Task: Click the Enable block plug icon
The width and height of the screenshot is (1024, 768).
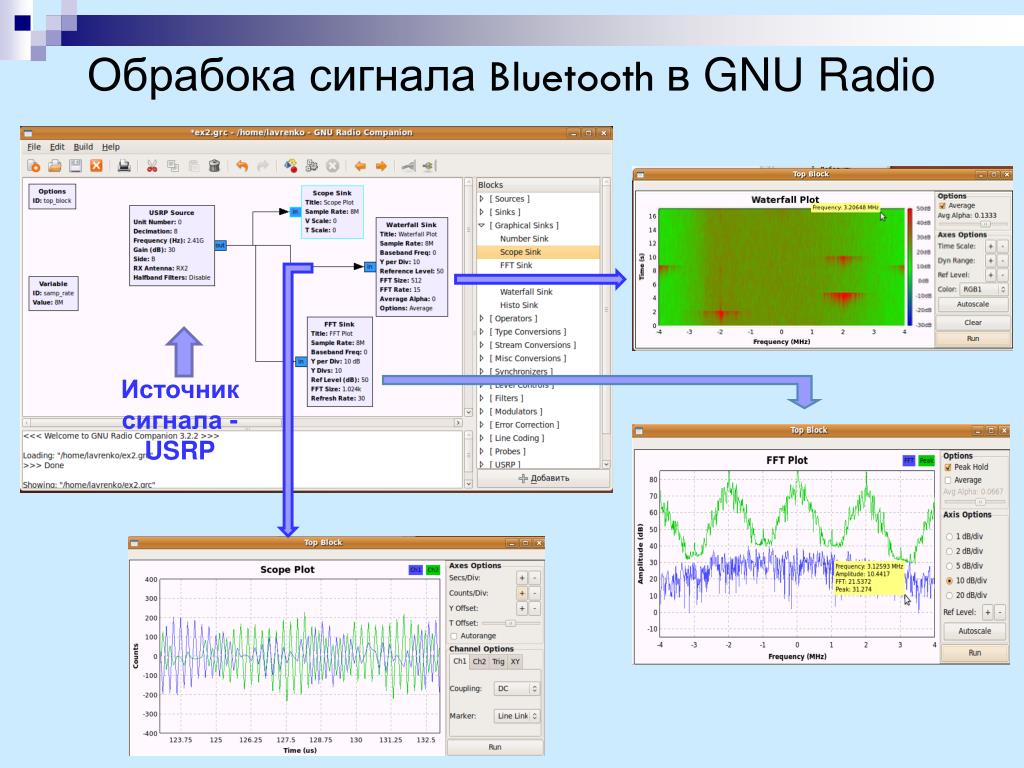Action: coord(408,166)
